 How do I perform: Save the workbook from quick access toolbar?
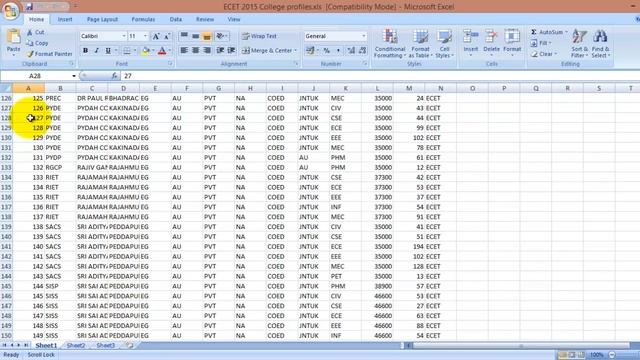click(29, 6)
